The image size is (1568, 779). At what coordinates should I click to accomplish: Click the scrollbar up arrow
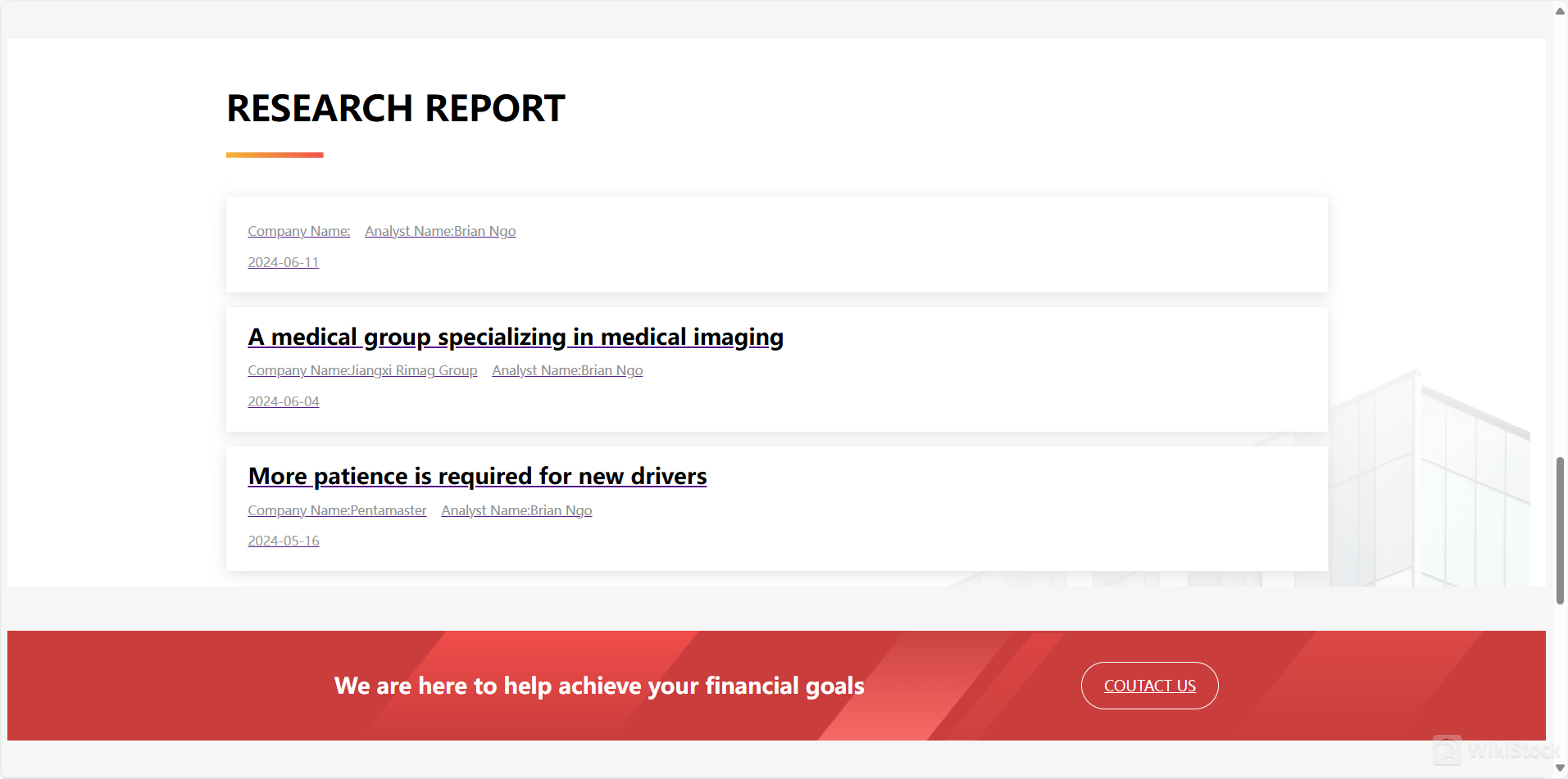click(1560, 11)
